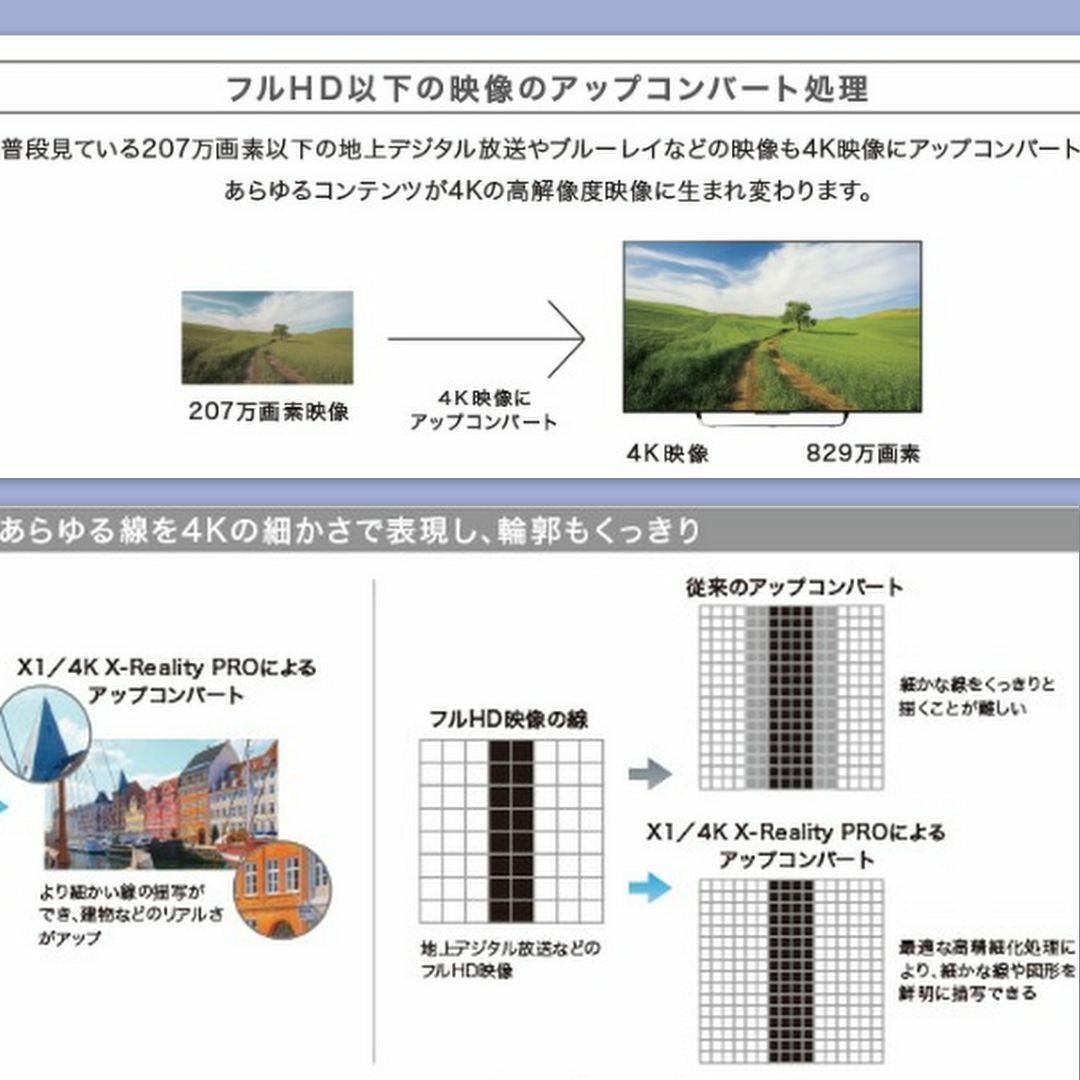The image size is (1080, 1080).
Task: Click the long thin arrow between the landscape images
Action: pos(486,339)
